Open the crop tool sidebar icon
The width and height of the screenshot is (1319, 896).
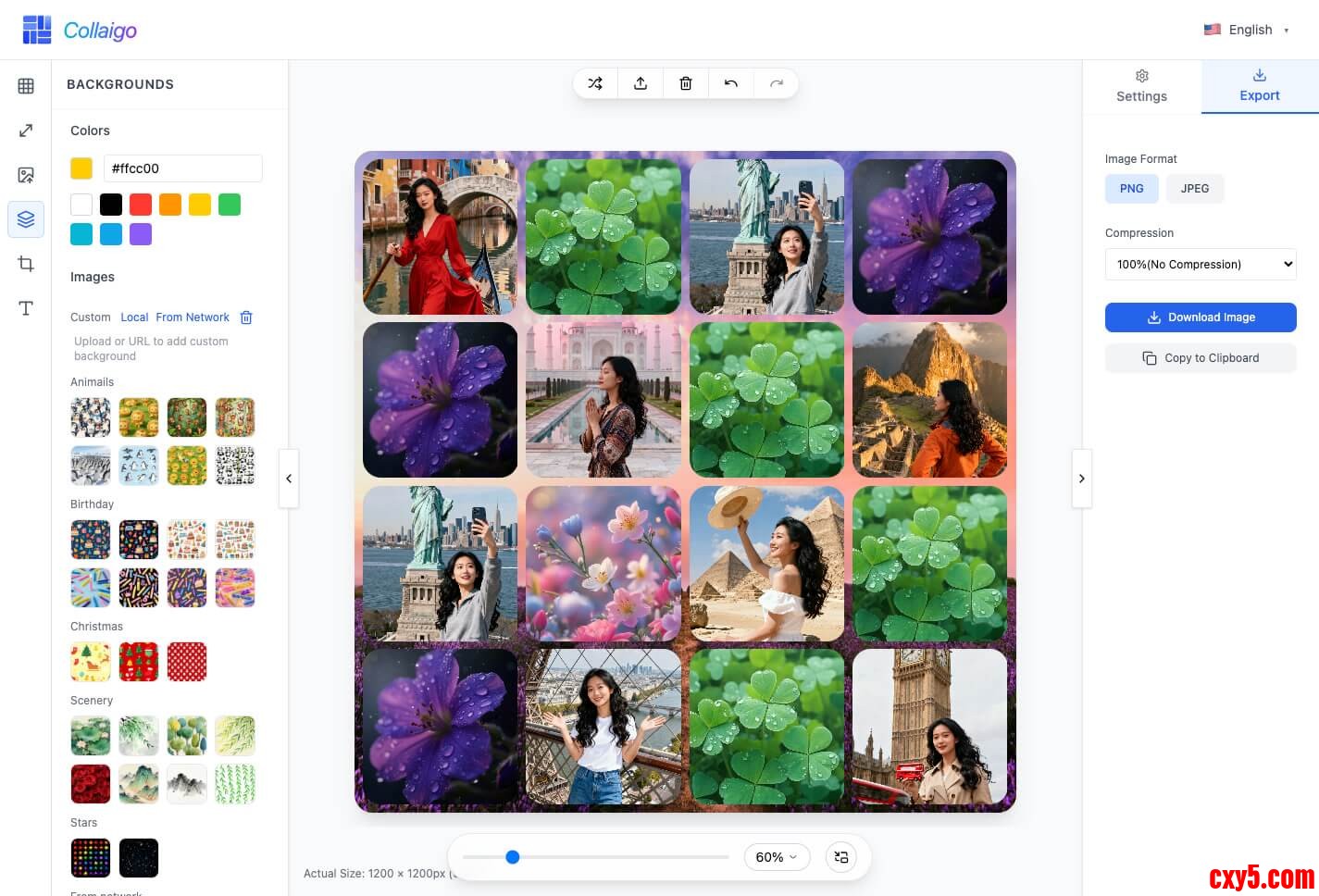(26, 264)
